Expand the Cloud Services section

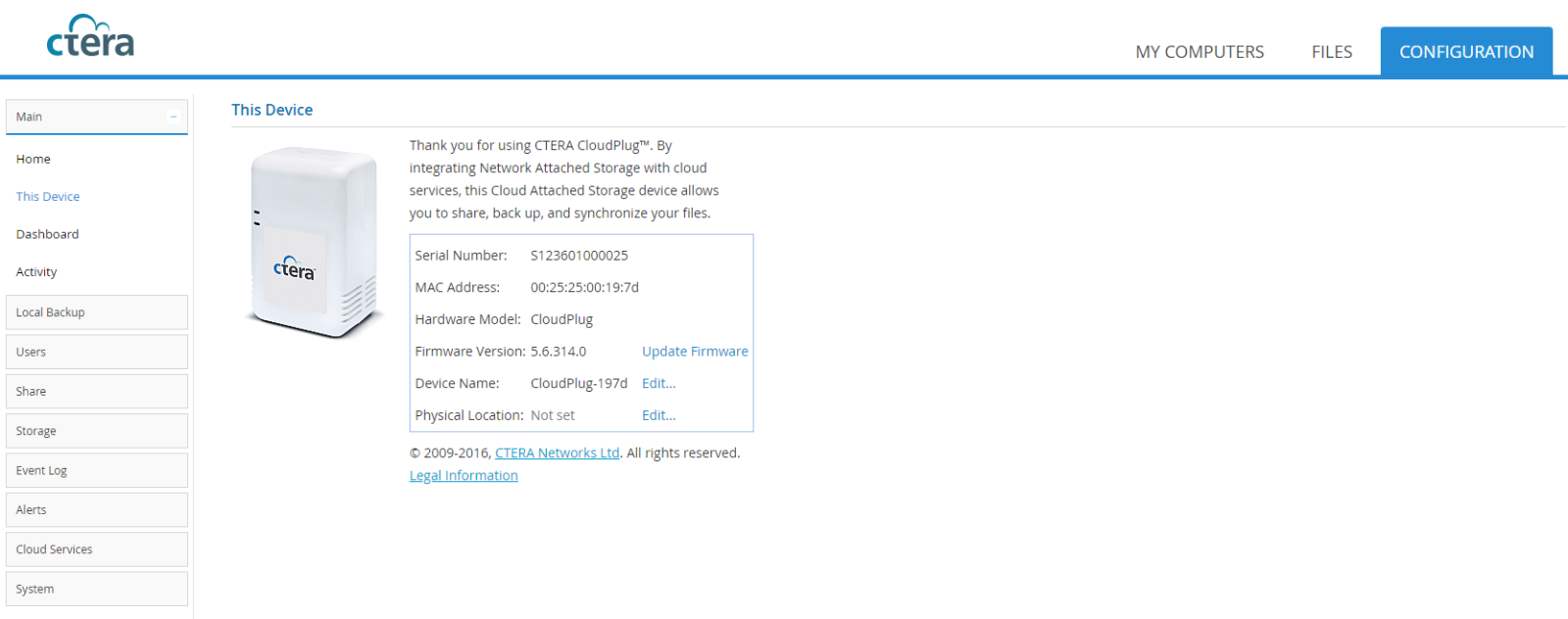pyautogui.click(x=97, y=549)
